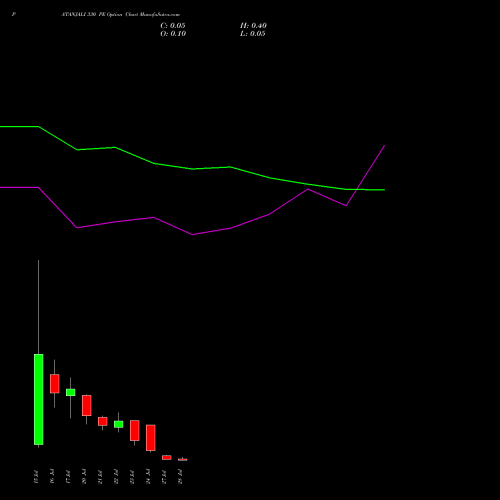The width and height of the screenshot is (500, 500).
Task: Select the green candle for 22 Jul
Action: coord(119,424)
